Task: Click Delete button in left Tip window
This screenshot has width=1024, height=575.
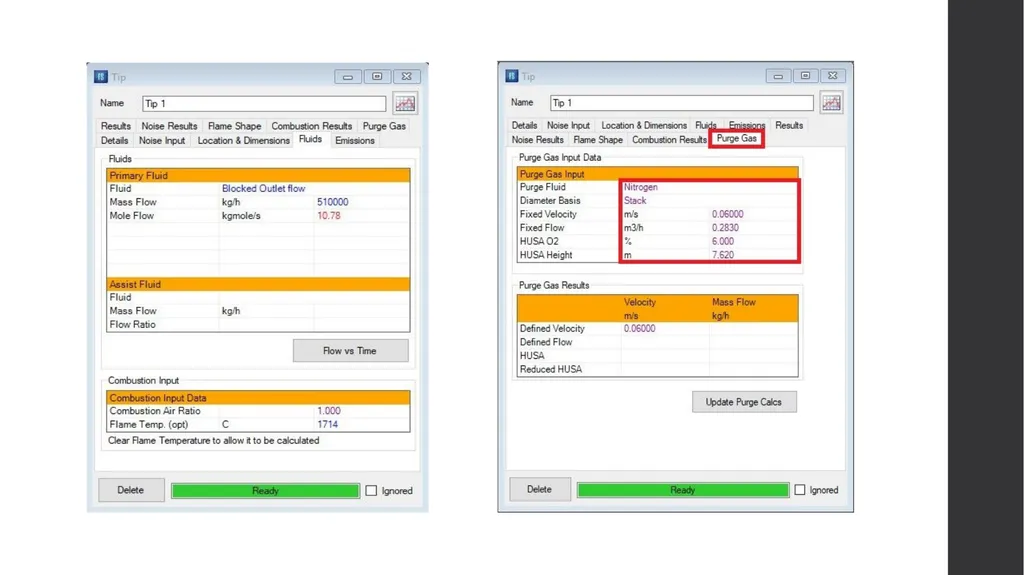Action: click(x=131, y=490)
